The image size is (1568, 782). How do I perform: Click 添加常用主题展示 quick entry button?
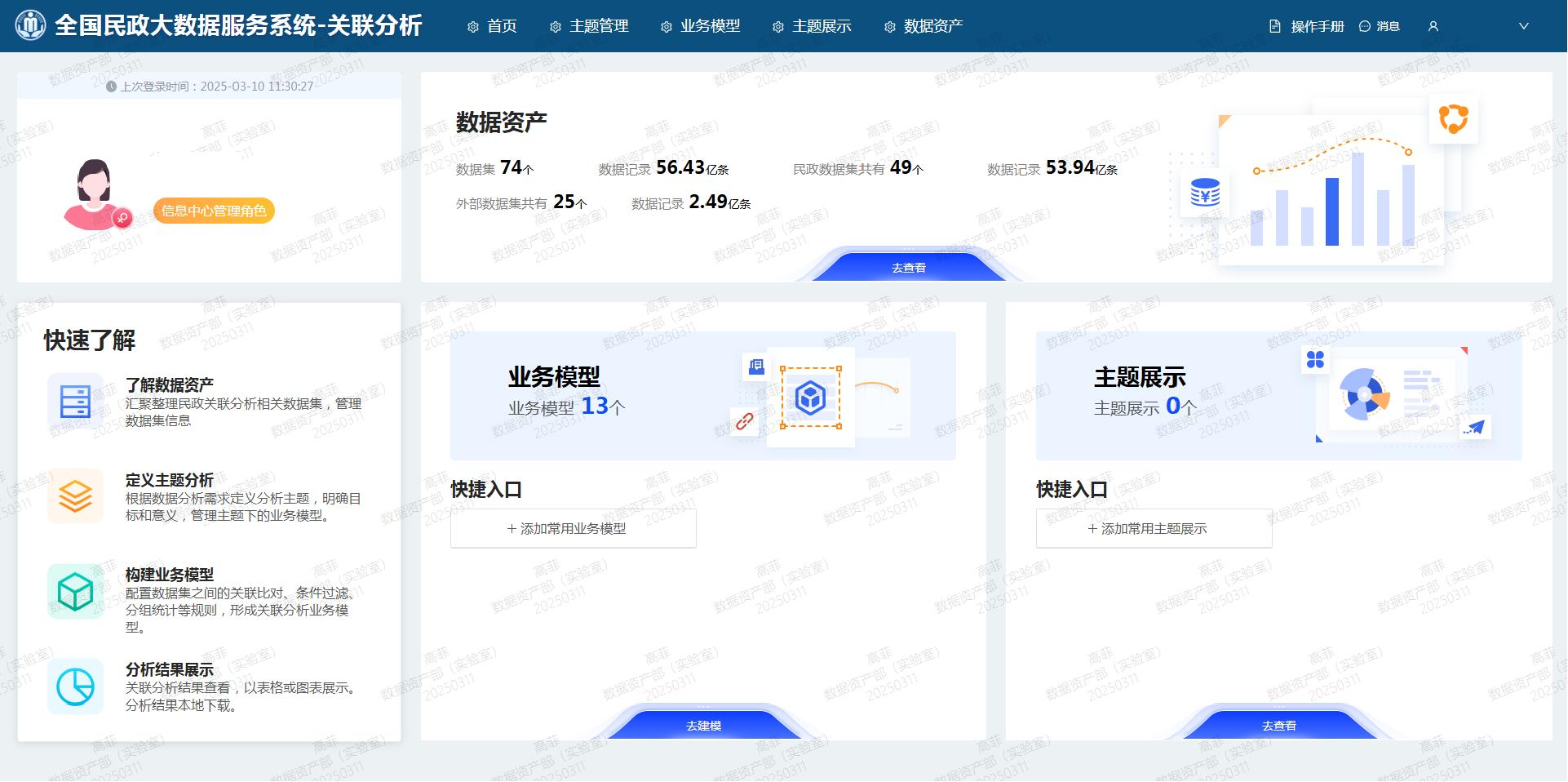click(1154, 529)
